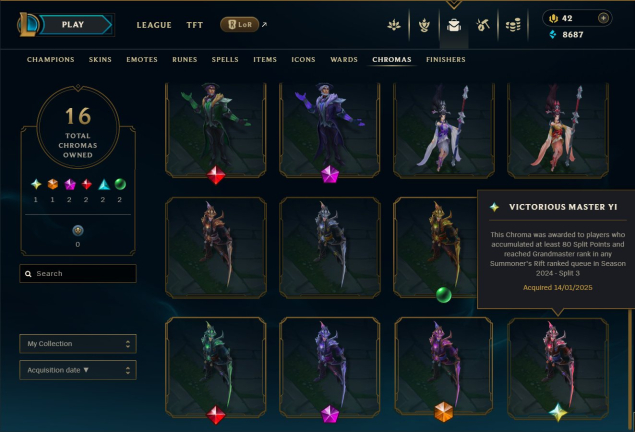The image size is (635, 432).
Task: Click the chroma search field
Action: pyautogui.click(x=78, y=274)
